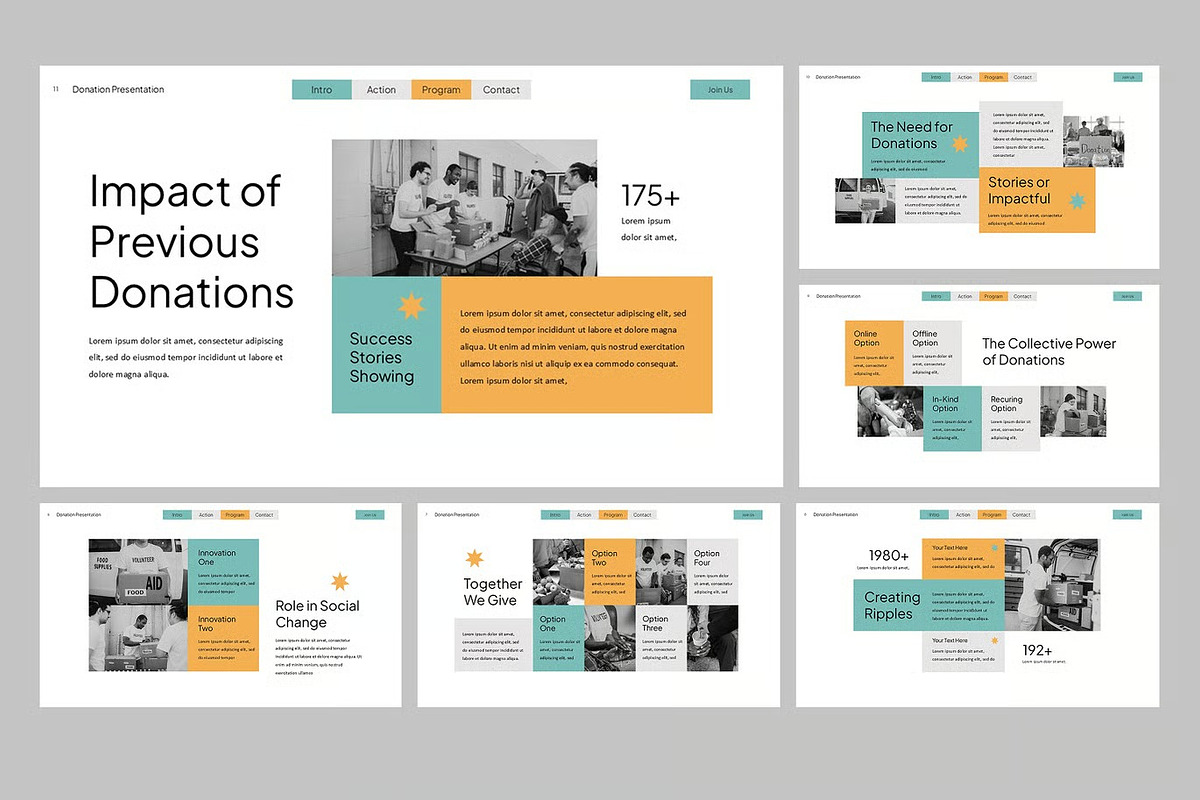Click the 1980+ statistic
The height and width of the screenshot is (800, 1200).
(x=888, y=556)
